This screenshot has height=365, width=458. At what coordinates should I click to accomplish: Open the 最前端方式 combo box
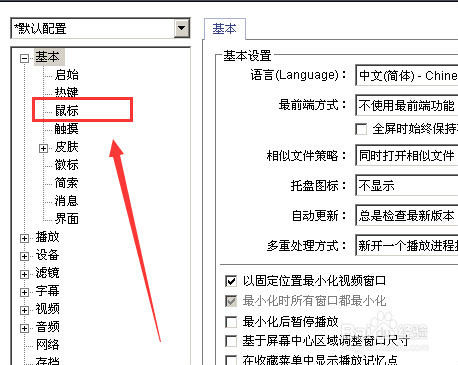click(x=407, y=106)
